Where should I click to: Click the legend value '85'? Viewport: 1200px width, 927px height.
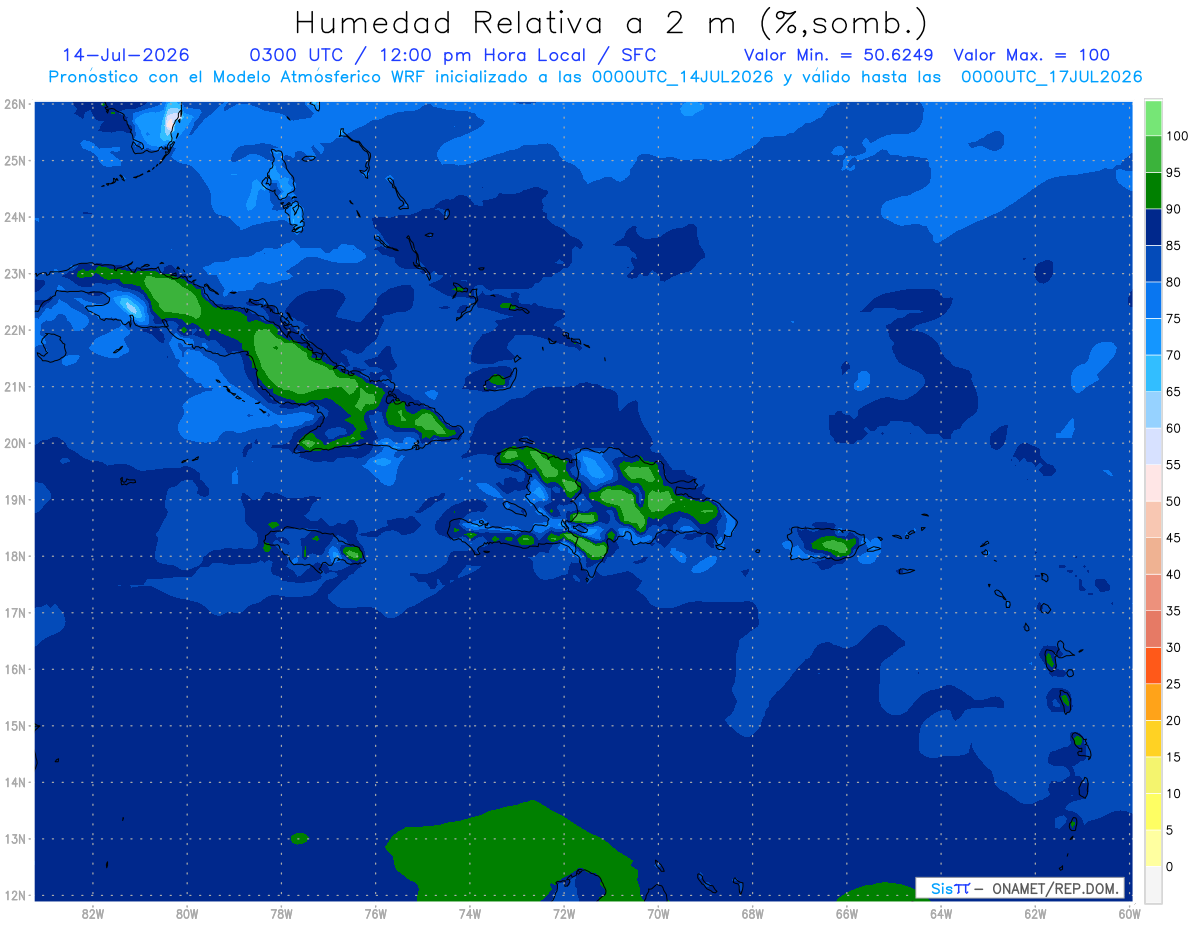coord(1173,246)
